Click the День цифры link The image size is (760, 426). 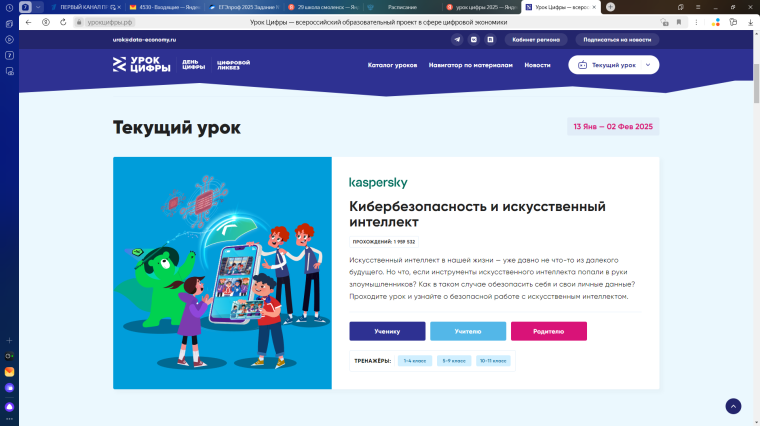193,64
